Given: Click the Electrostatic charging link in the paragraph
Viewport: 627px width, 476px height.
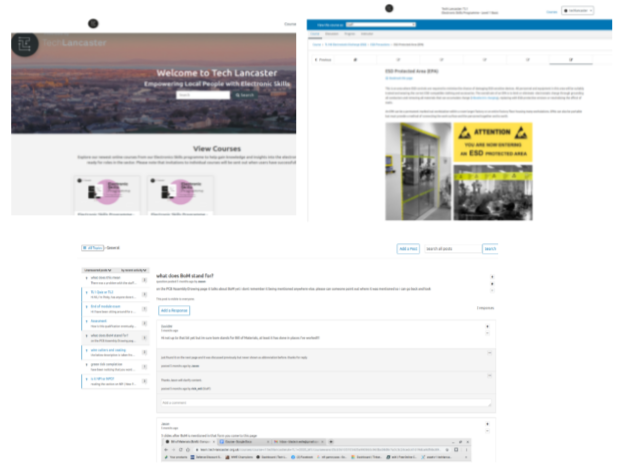Looking at the screenshot, I should [485, 98].
